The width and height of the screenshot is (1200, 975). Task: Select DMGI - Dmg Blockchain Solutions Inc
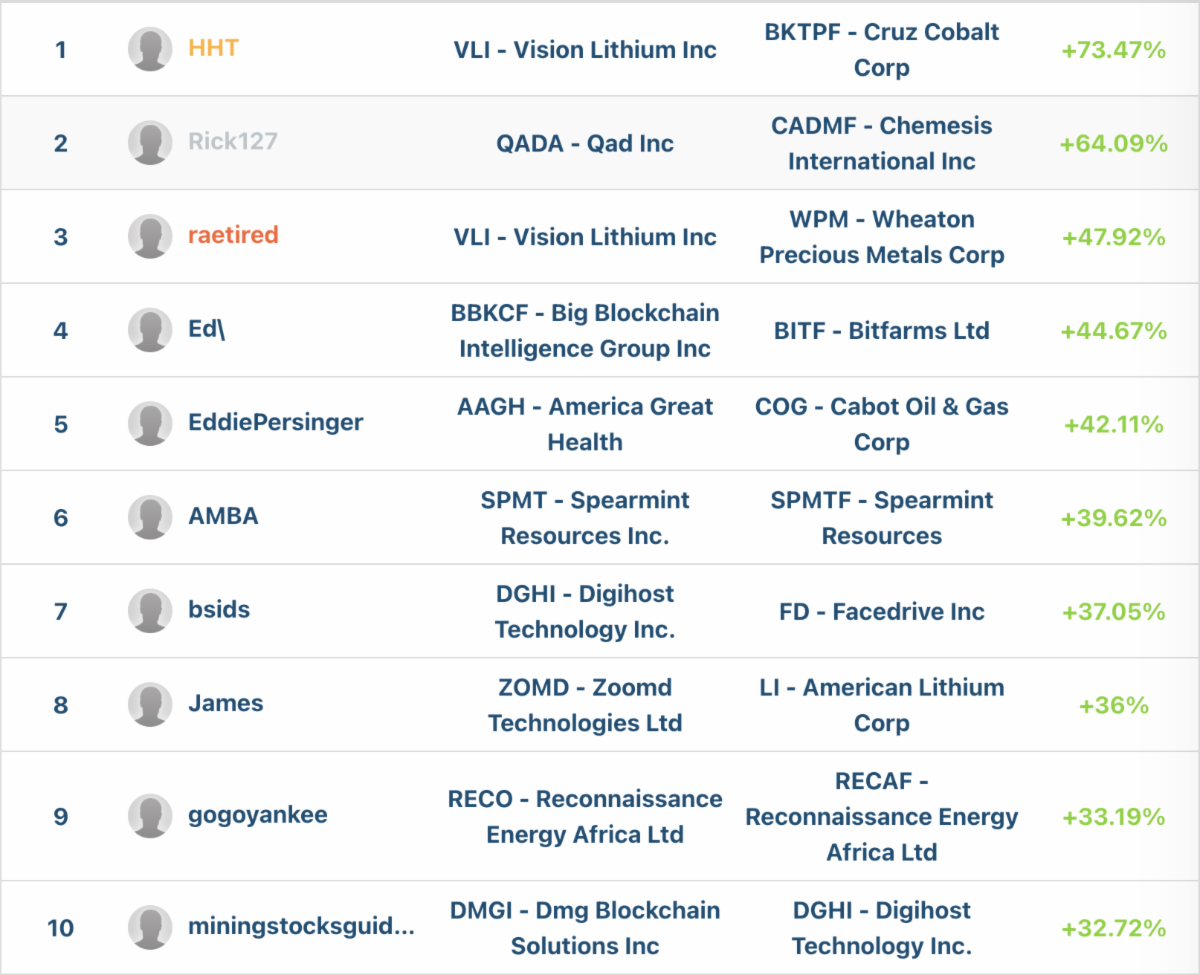pyautogui.click(x=585, y=928)
